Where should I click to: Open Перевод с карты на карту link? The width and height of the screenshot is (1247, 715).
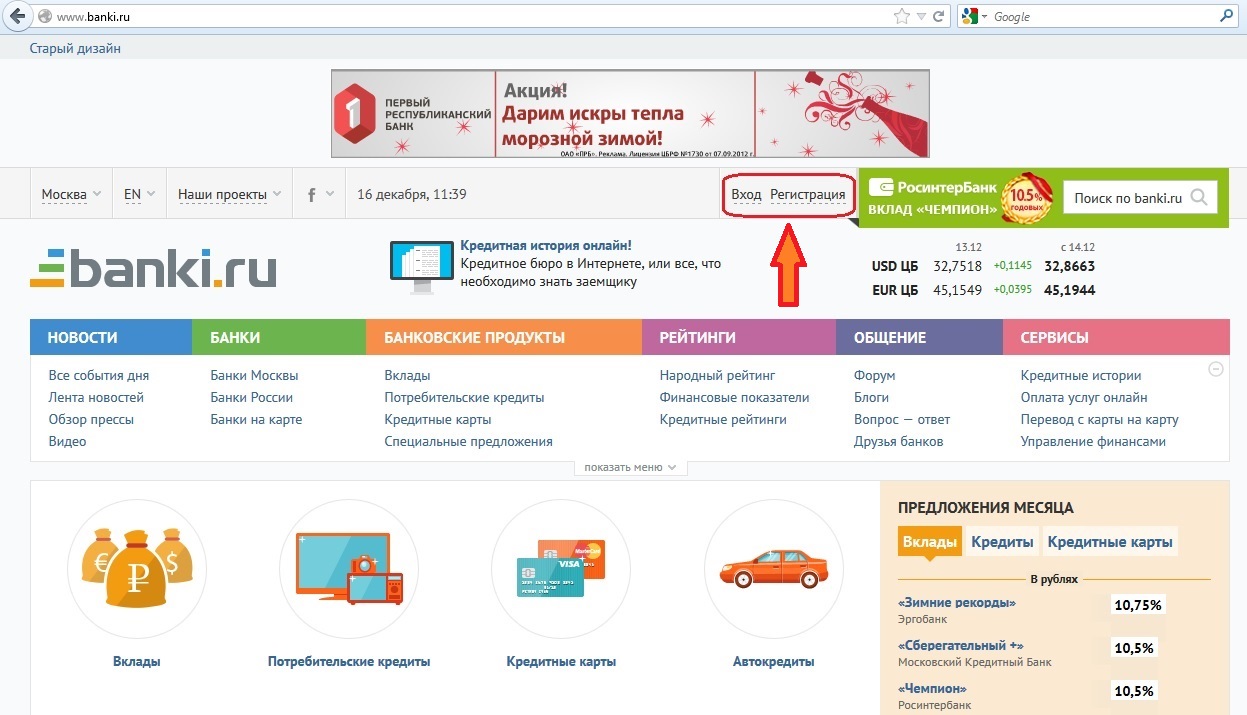(1100, 419)
